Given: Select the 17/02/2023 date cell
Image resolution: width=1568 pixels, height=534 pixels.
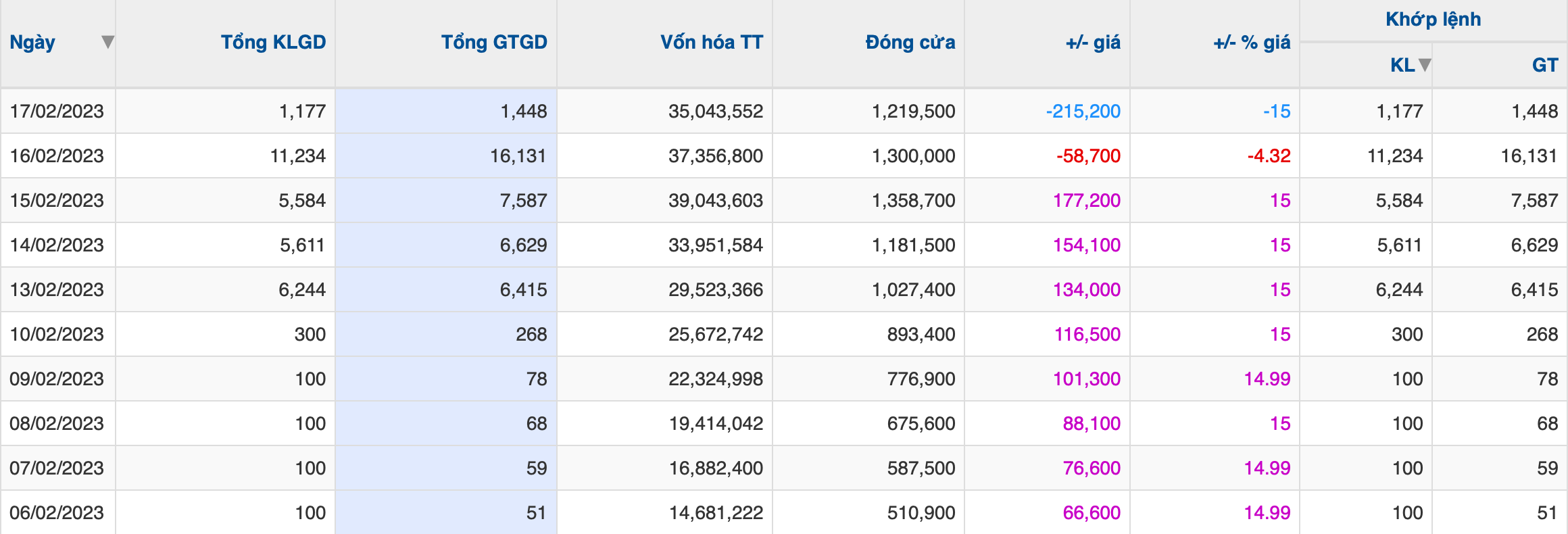Looking at the screenshot, I should click(x=57, y=112).
